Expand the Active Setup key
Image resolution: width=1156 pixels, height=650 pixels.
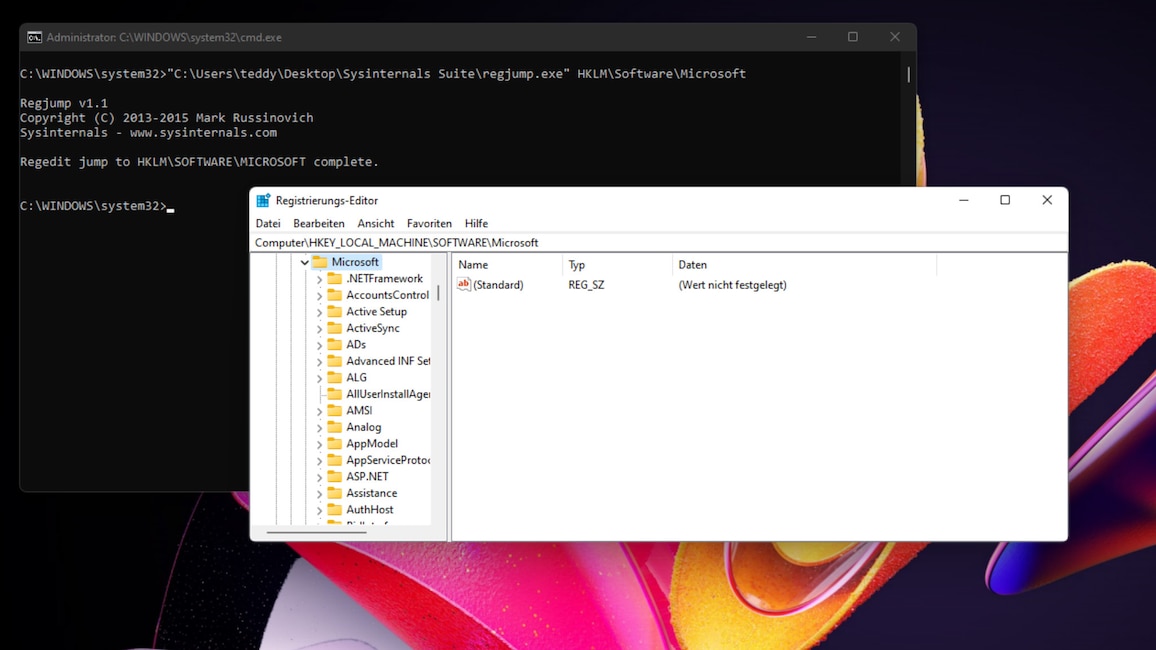(320, 311)
